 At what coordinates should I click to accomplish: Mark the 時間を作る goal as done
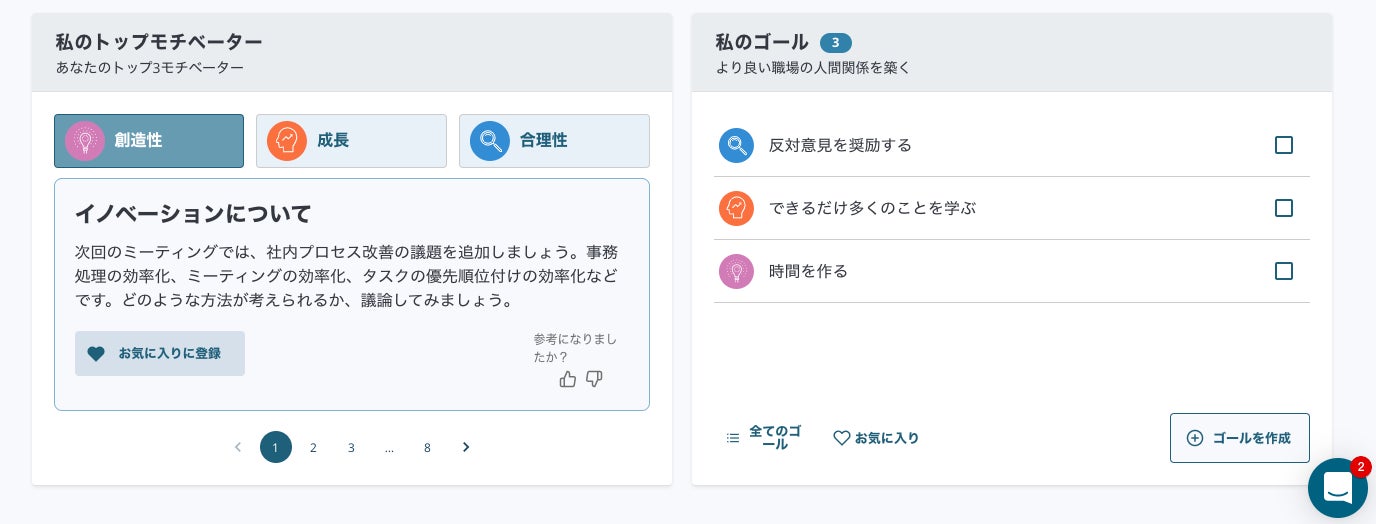[x=1284, y=271]
